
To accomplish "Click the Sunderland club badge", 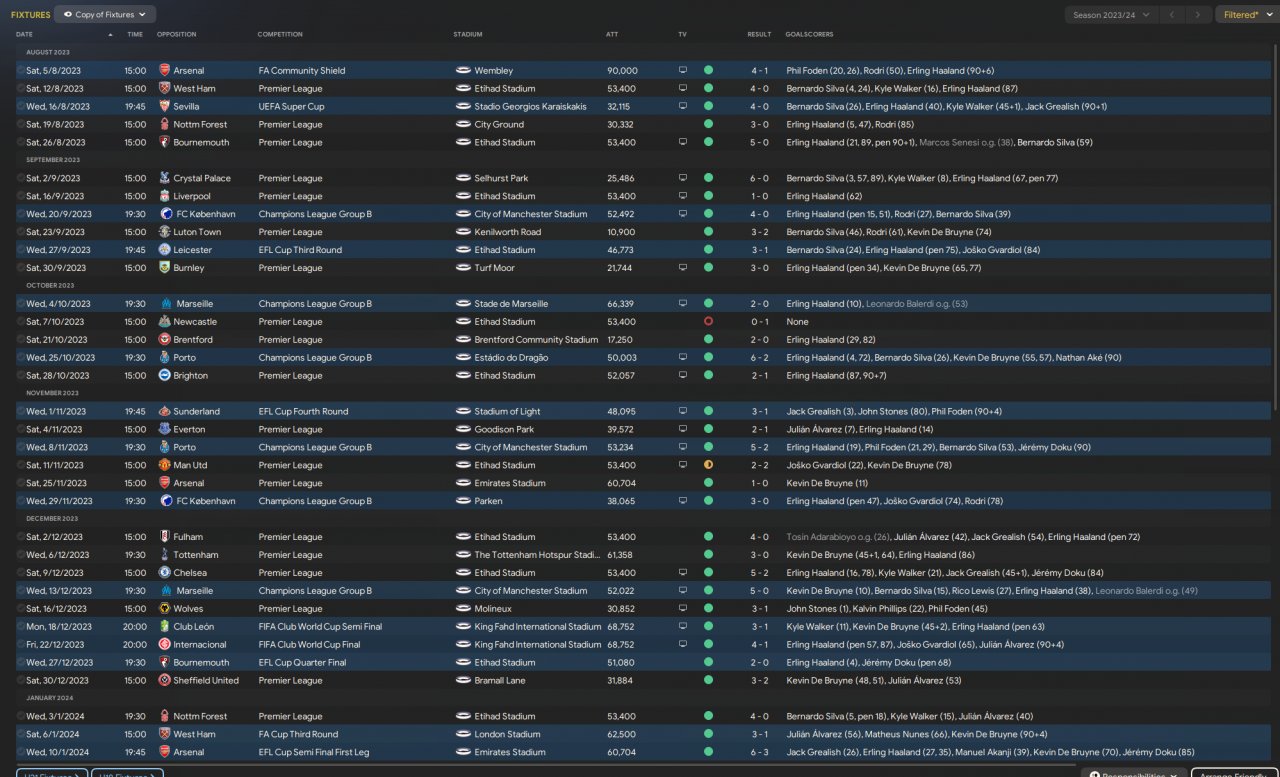I will pos(165,412).
